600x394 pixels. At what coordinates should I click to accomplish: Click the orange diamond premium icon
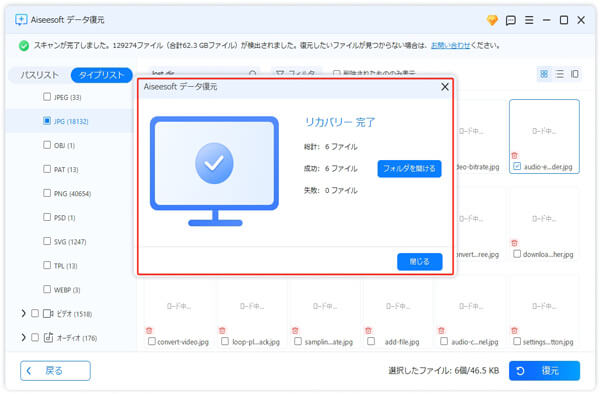coord(492,20)
